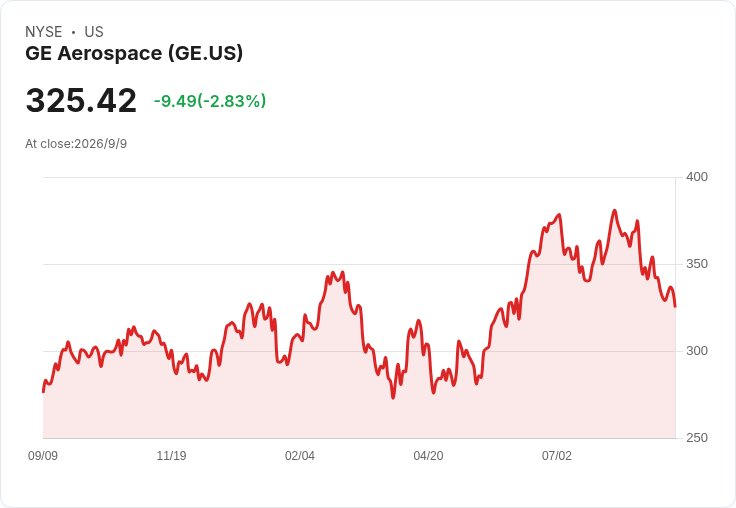This screenshot has height=508, width=736.
Task: Click the 325.42 price value
Action: tap(81, 100)
